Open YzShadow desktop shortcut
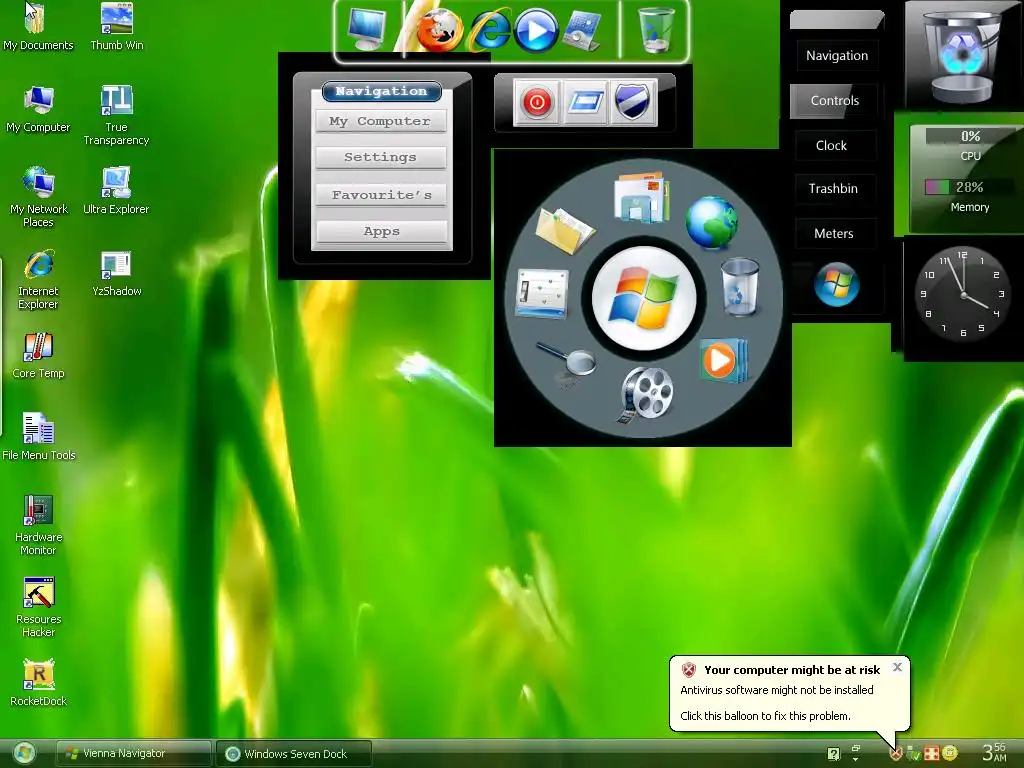This screenshot has width=1024, height=768. click(116, 274)
